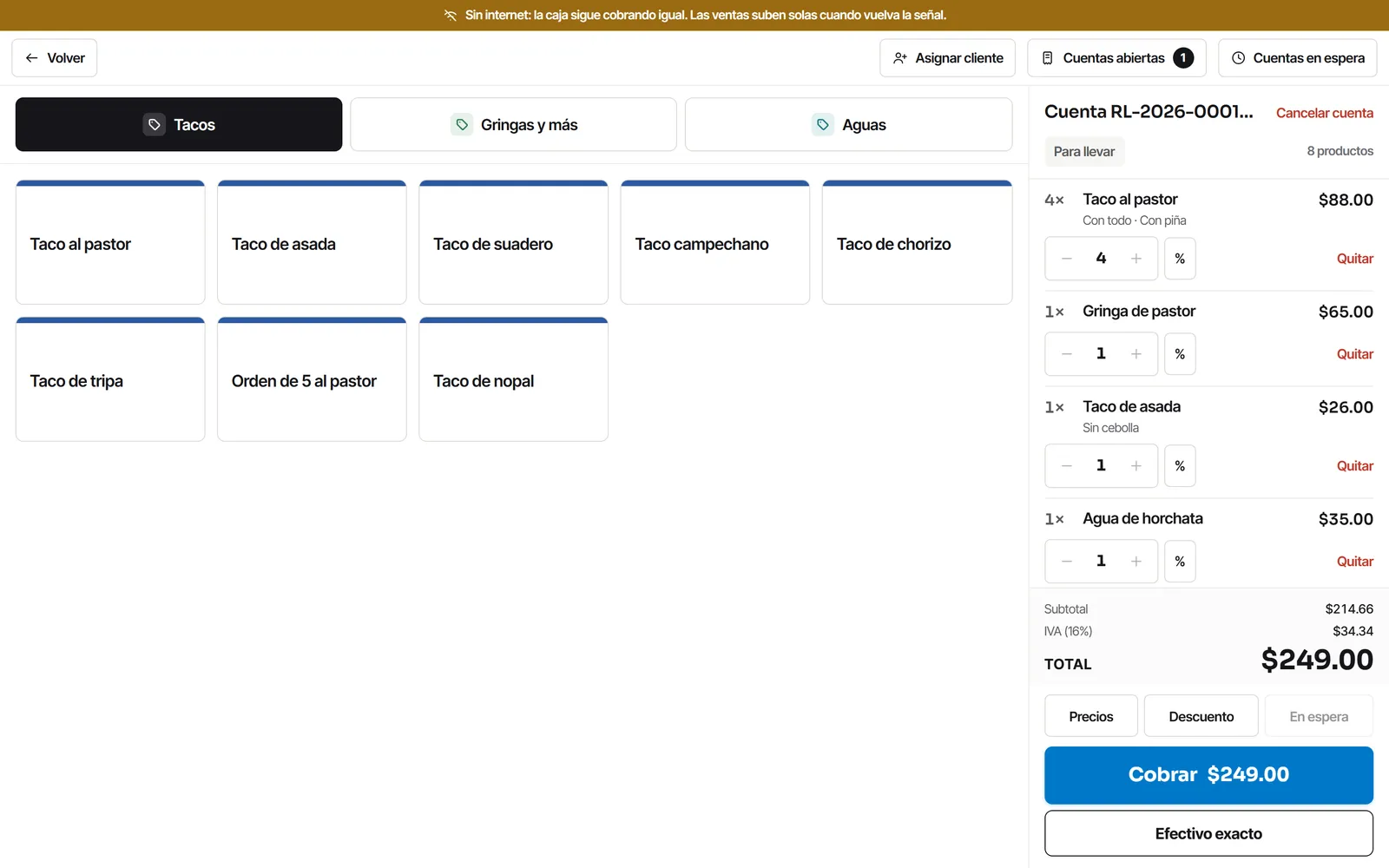Add Taco de chorizo product card
The image size is (1389, 868).
pos(917,243)
